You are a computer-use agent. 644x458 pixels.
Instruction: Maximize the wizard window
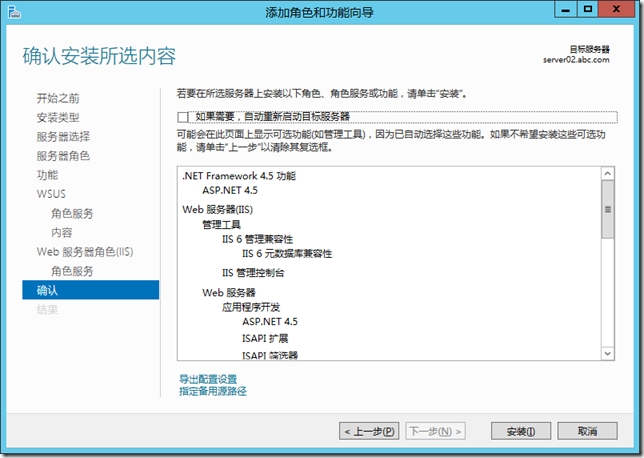click(588, 9)
